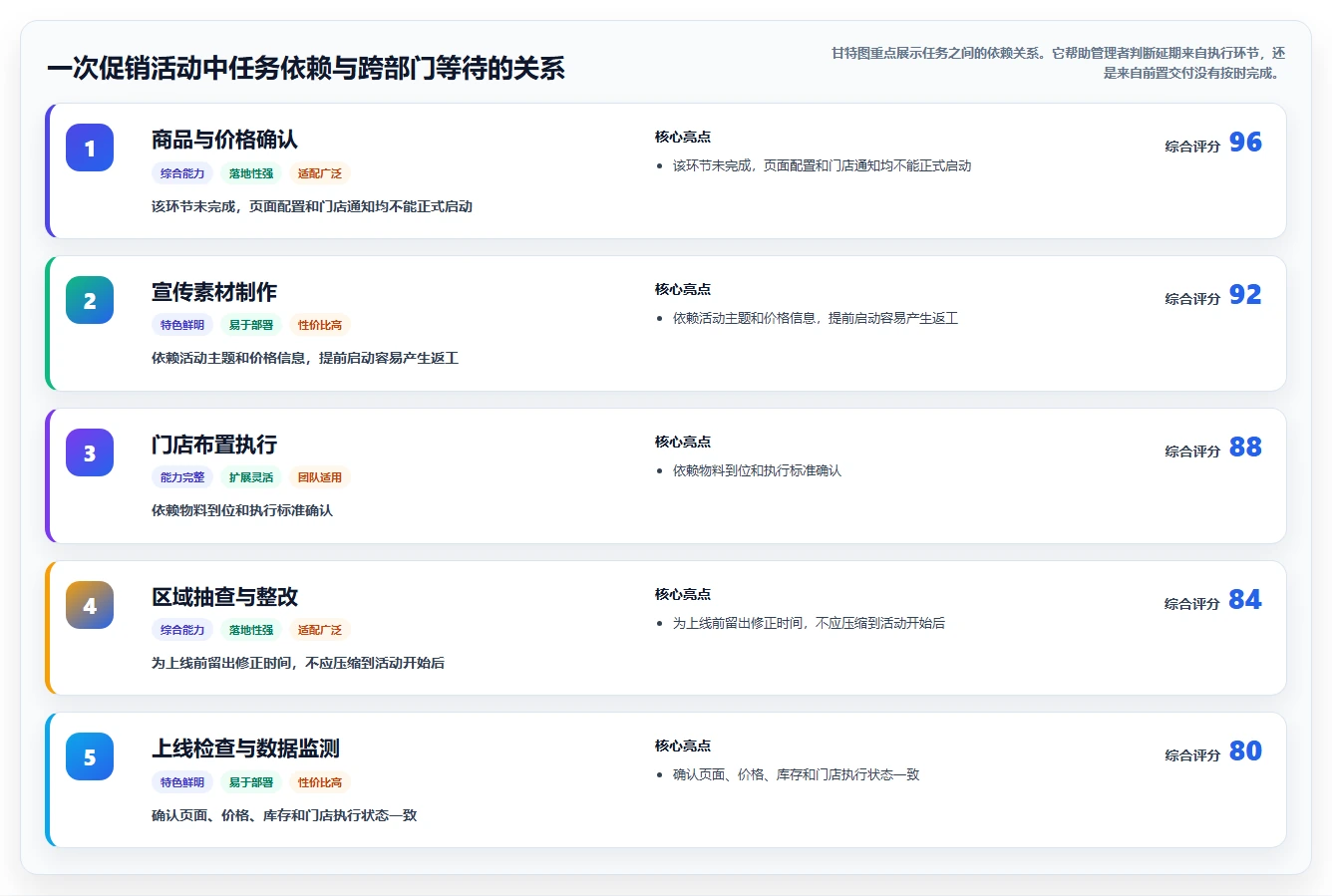Select 综合能力 tag under 商品与价格确认
The image size is (1332, 896).
click(x=182, y=173)
